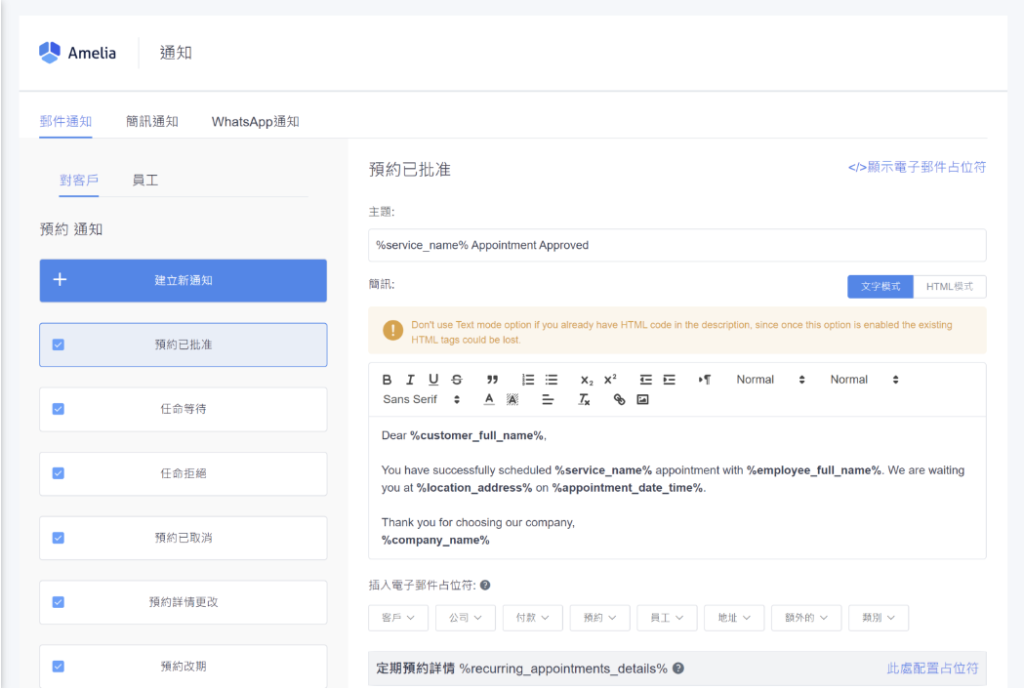
Task: Switch to the WhatsApp通知 tab
Action: (255, 121)
